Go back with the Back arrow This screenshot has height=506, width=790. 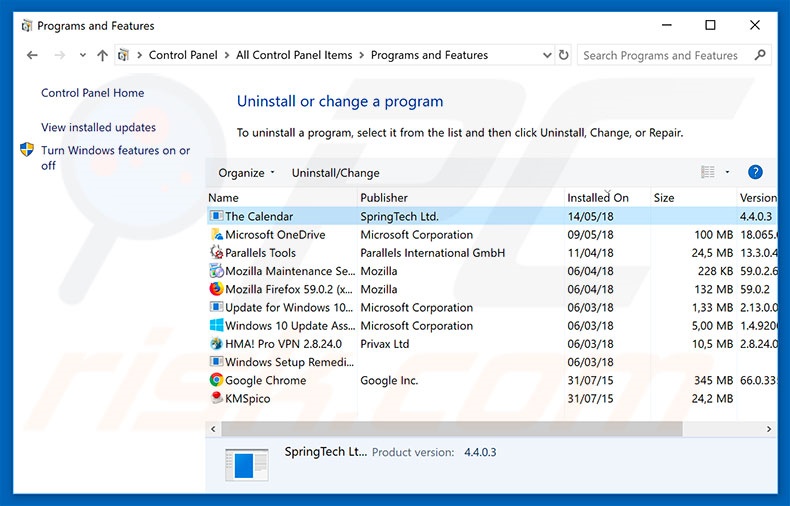(x=32, y=55)
